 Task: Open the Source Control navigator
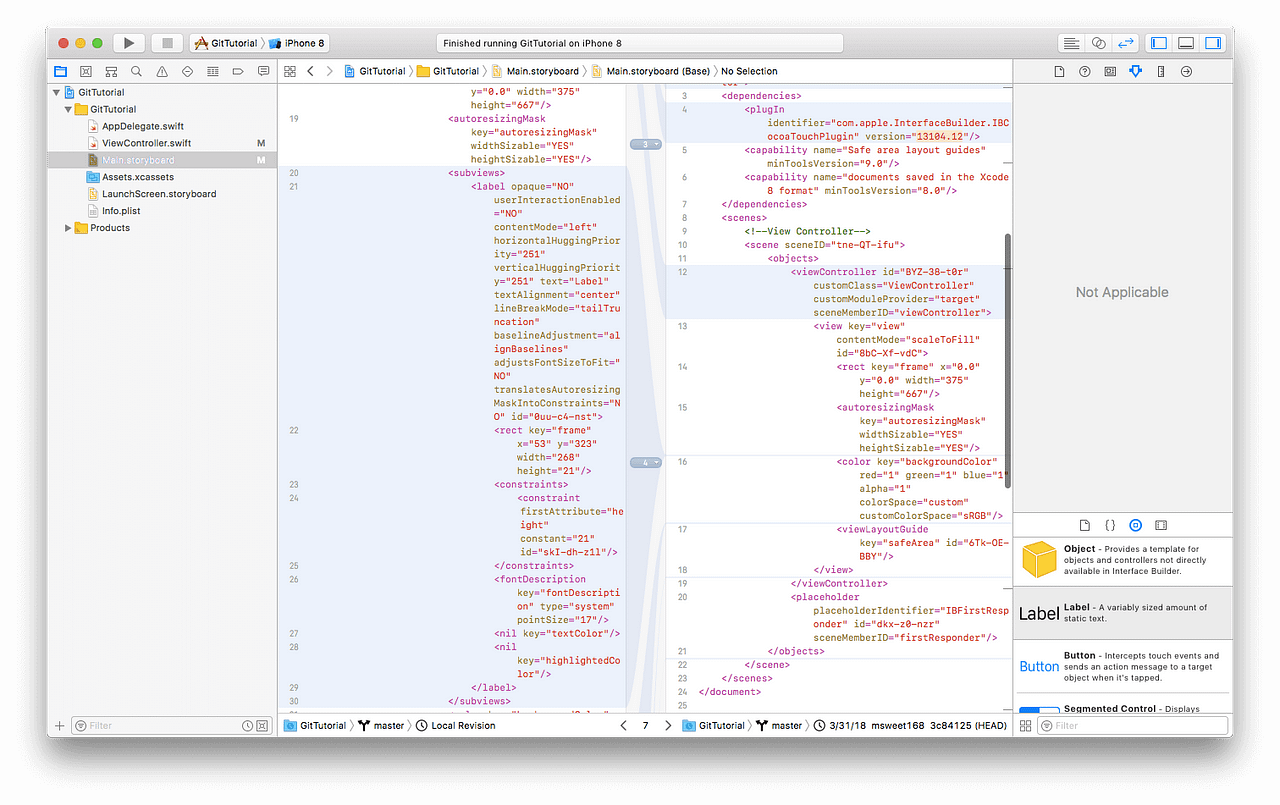click(86, 71)
